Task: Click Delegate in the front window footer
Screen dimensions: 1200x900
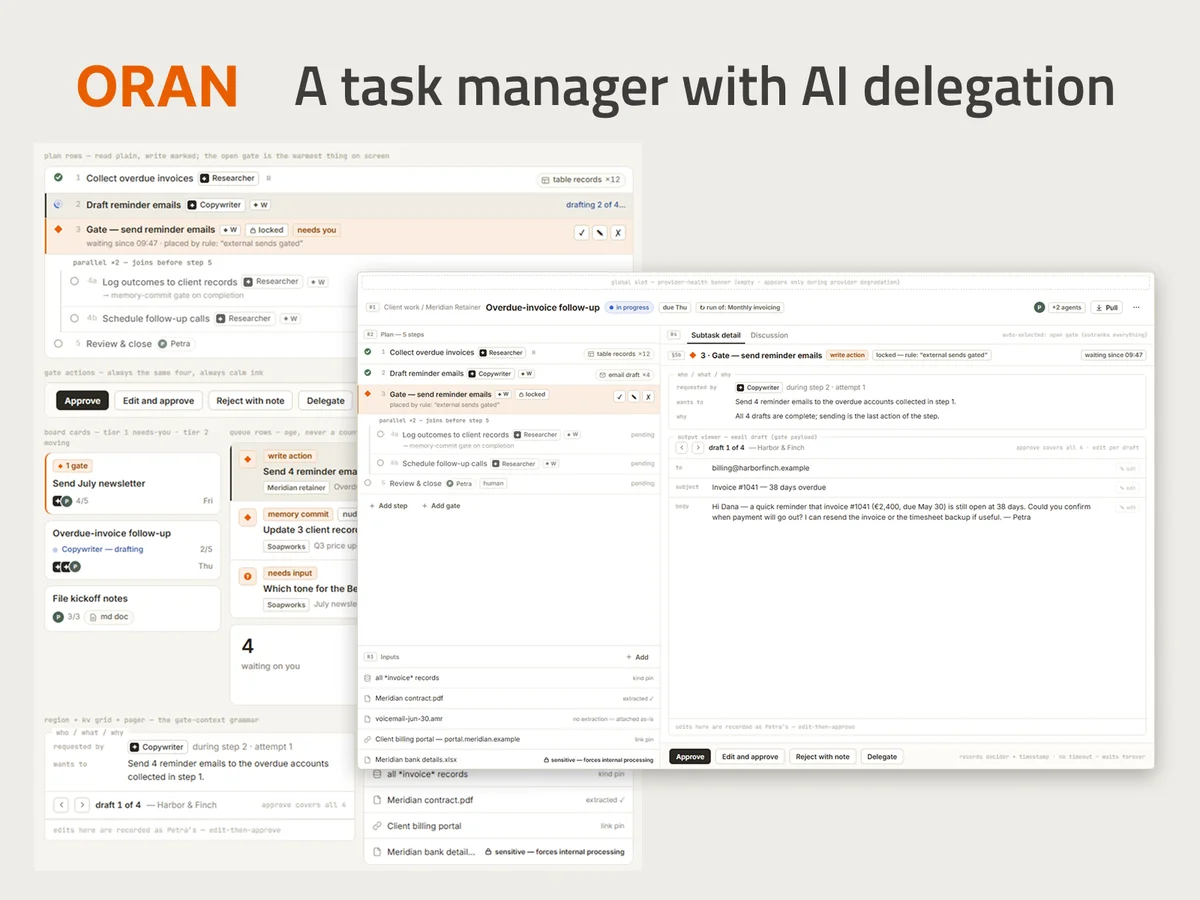Action: (882, 757)
